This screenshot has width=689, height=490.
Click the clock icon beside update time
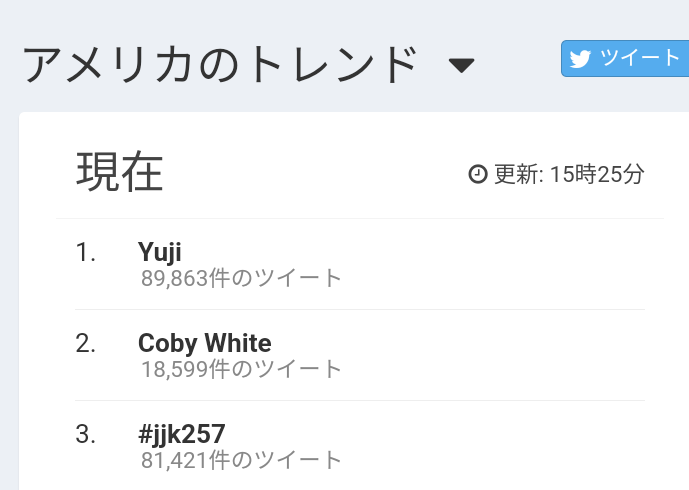click(478, 174)
